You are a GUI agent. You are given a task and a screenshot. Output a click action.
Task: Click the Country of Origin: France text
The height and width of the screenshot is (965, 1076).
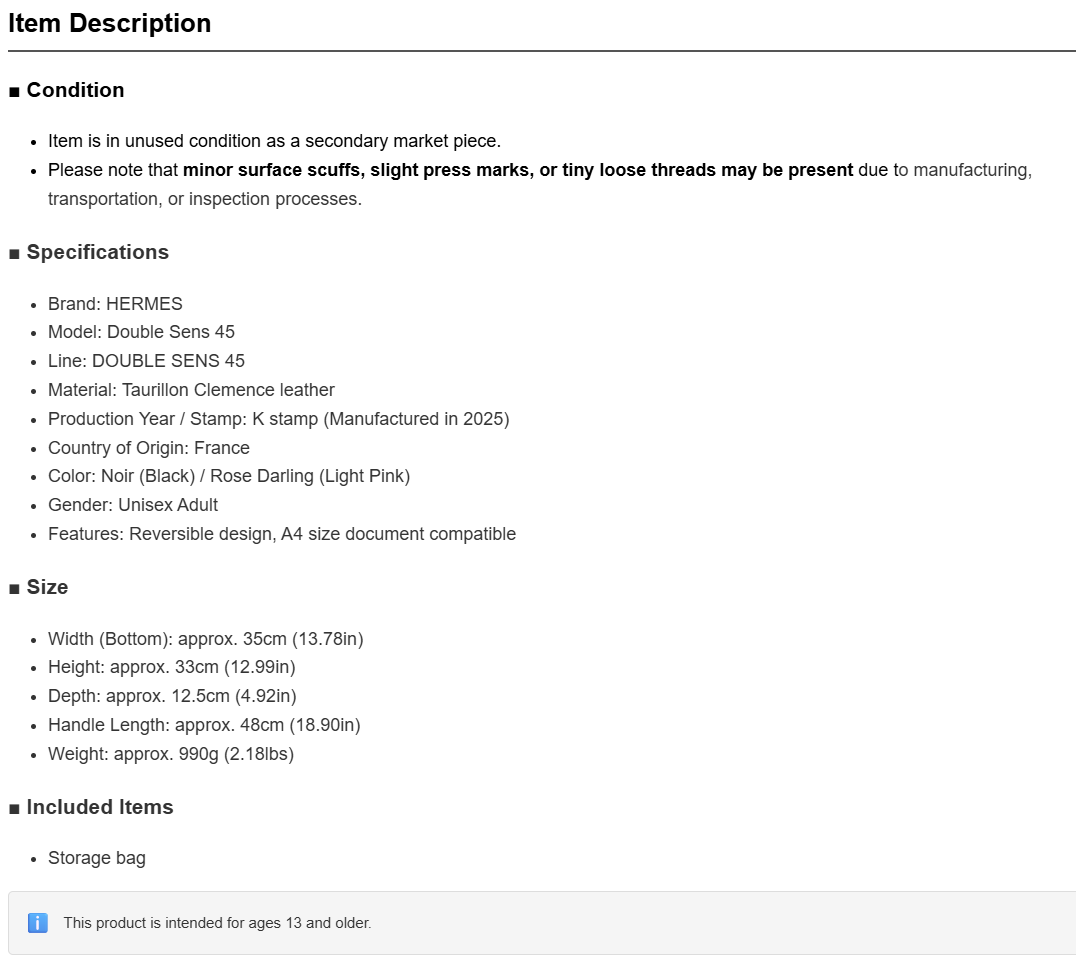point(149,447)
